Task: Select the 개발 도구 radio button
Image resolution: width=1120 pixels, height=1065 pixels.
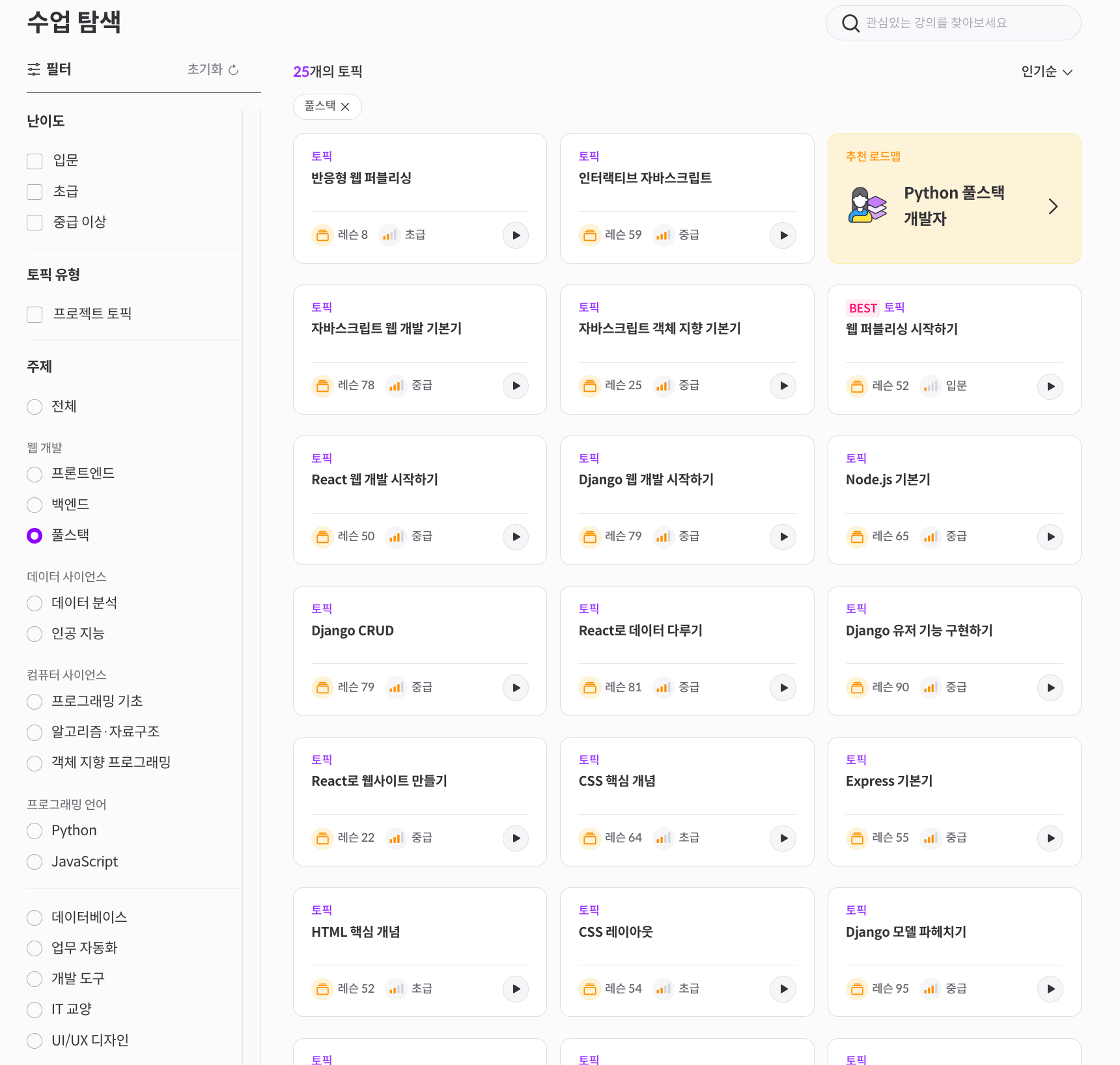Action: tap(35, 979)
